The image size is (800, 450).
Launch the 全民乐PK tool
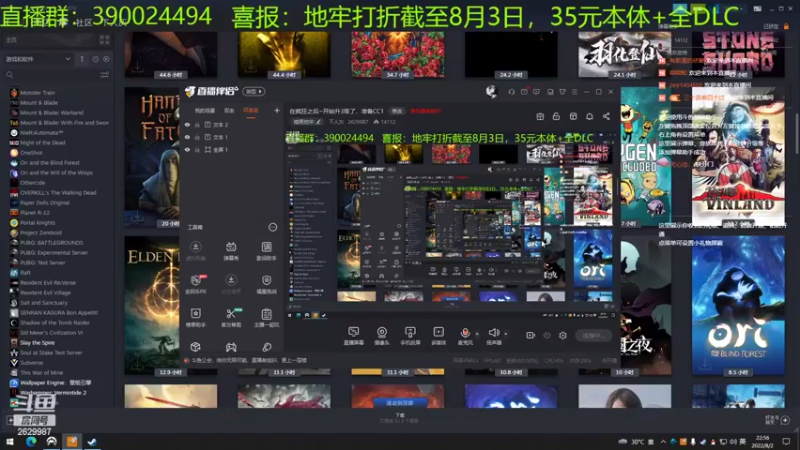pos(195,284)
